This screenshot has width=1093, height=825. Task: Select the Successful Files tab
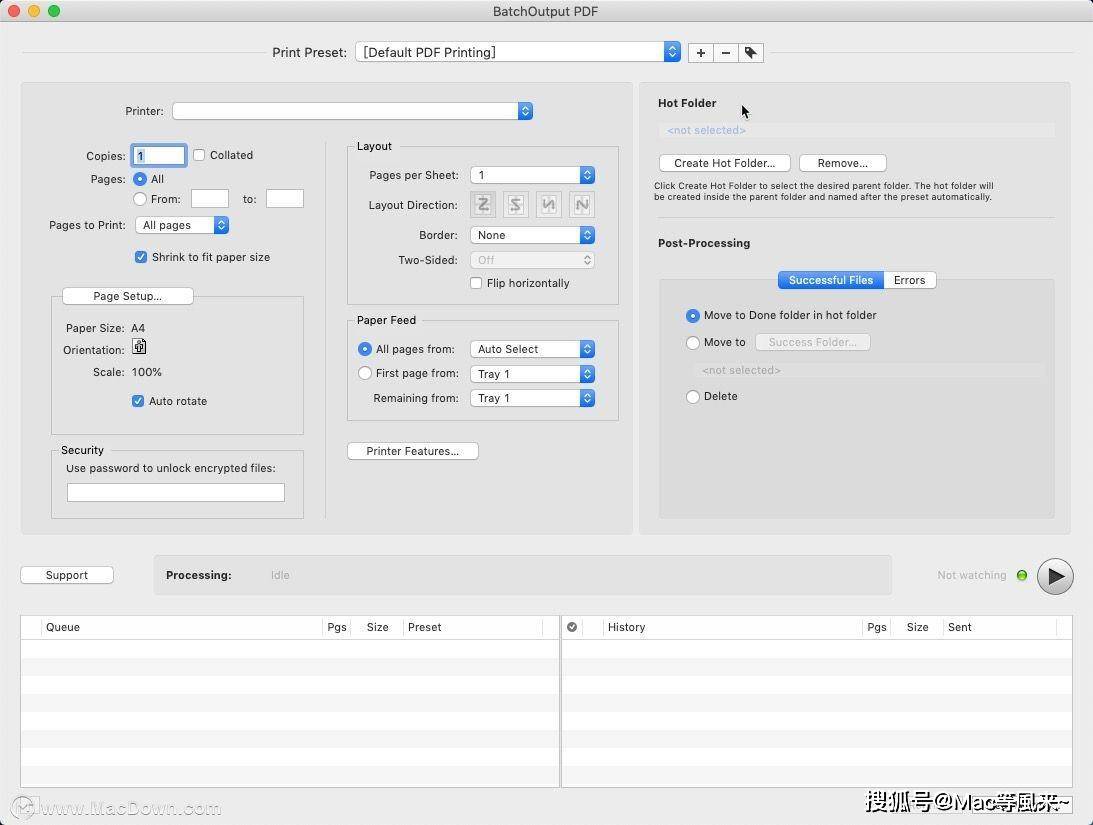830,280
